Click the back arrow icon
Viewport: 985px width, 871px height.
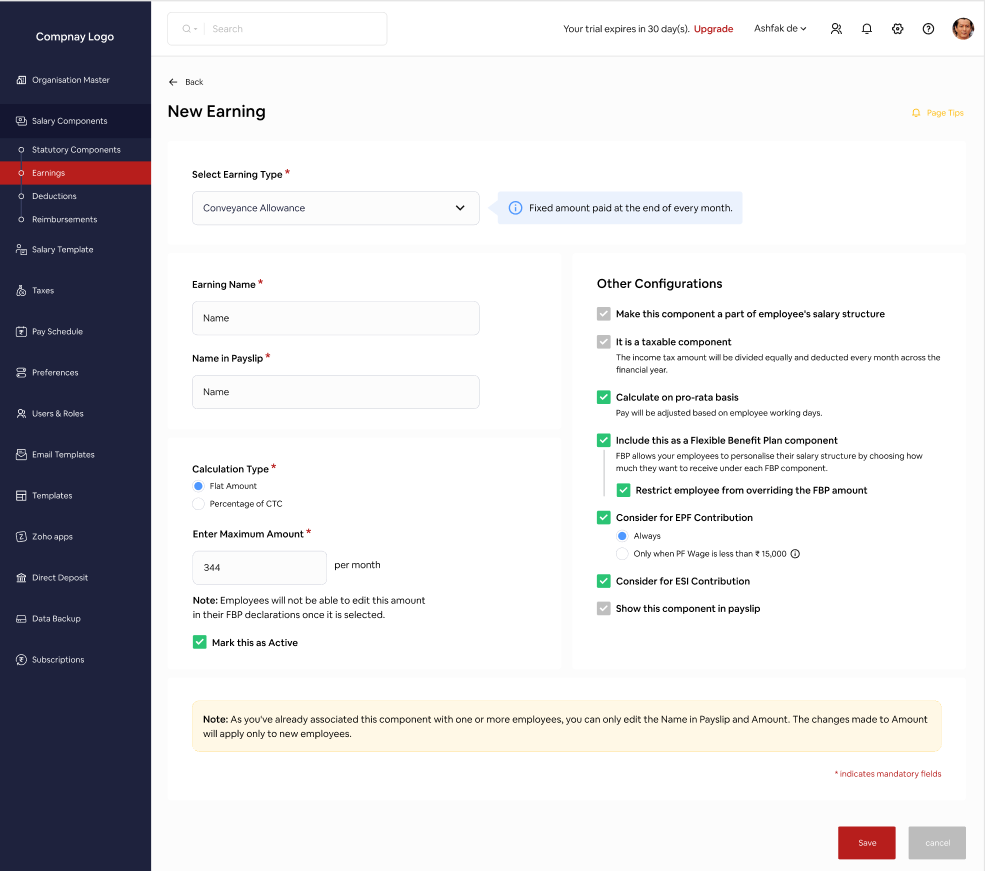pyautogui.click(x=173, y=82)
